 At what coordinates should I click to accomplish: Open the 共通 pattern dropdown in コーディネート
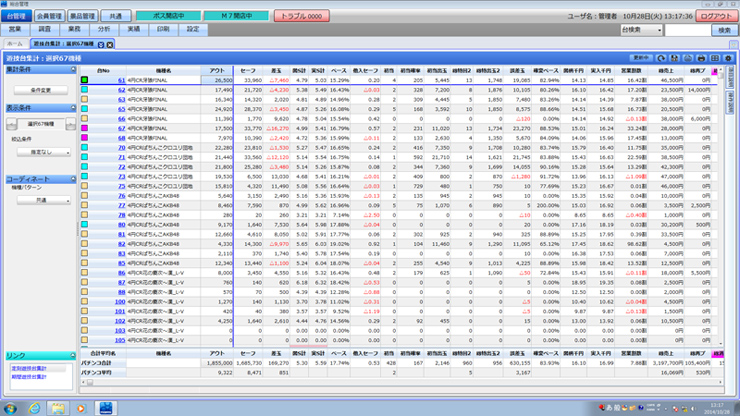pos(44,200)
